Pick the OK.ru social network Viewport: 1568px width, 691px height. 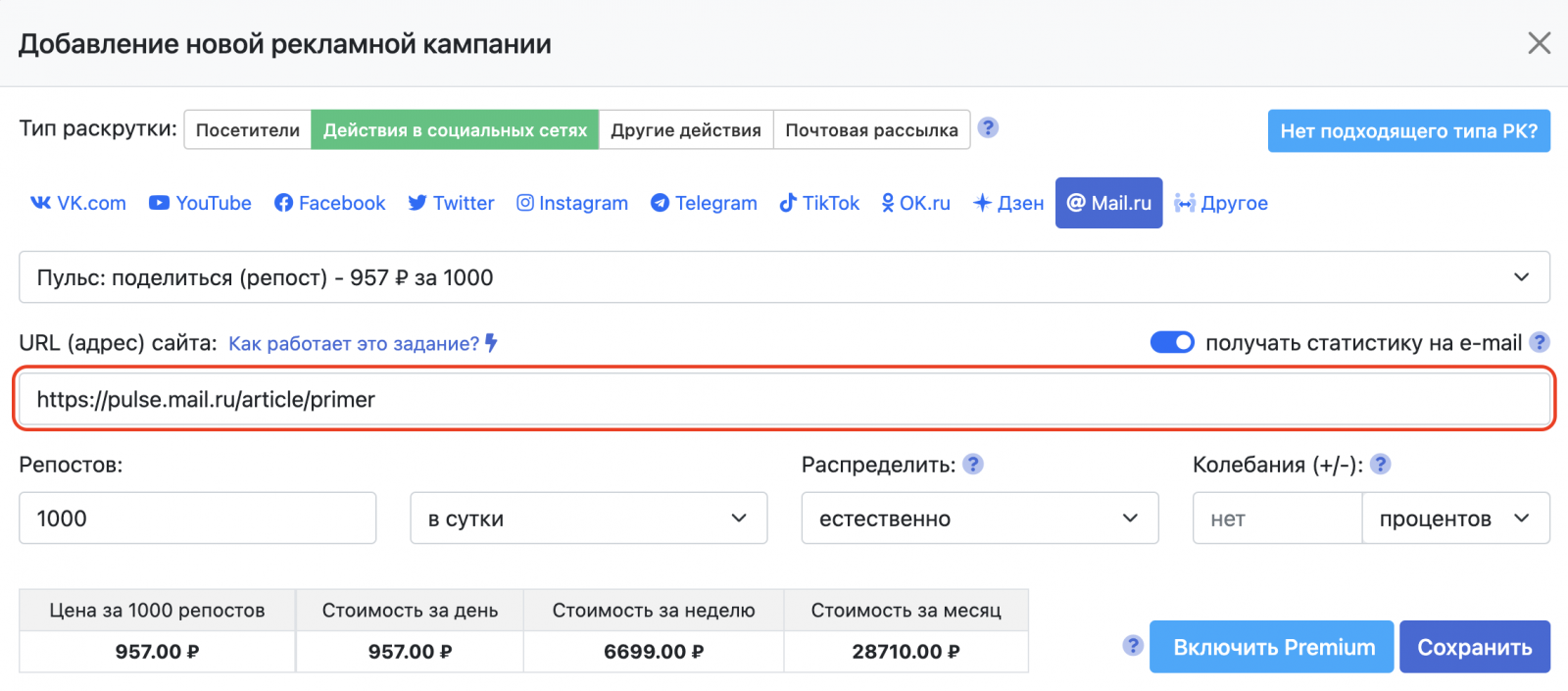(915, 203)
